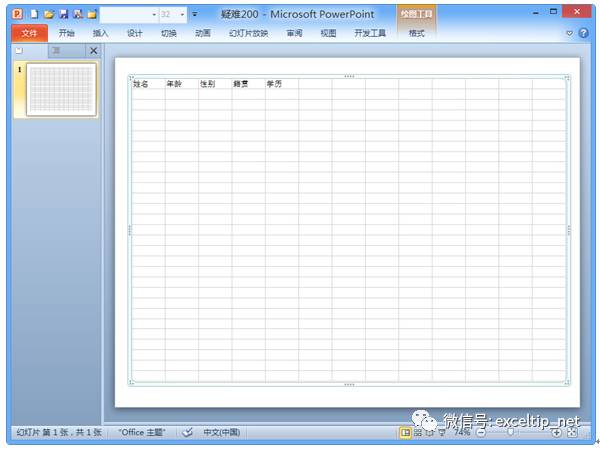Open a file using the folder icon
600x449 pixels.
click(x=49, y=15)
